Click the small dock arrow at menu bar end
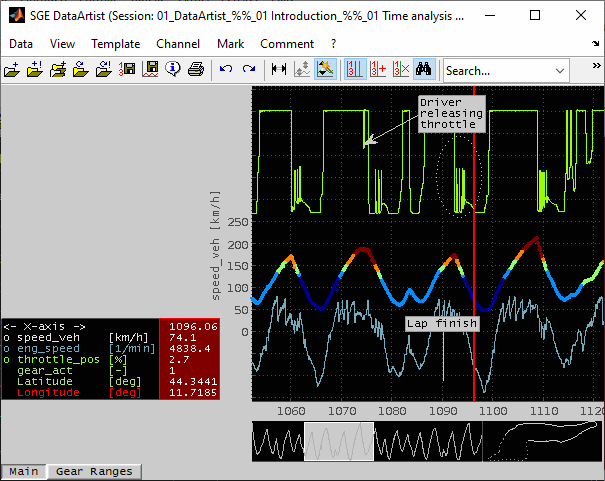The height and width of the screenshot is (481, 605). [596, 44]
